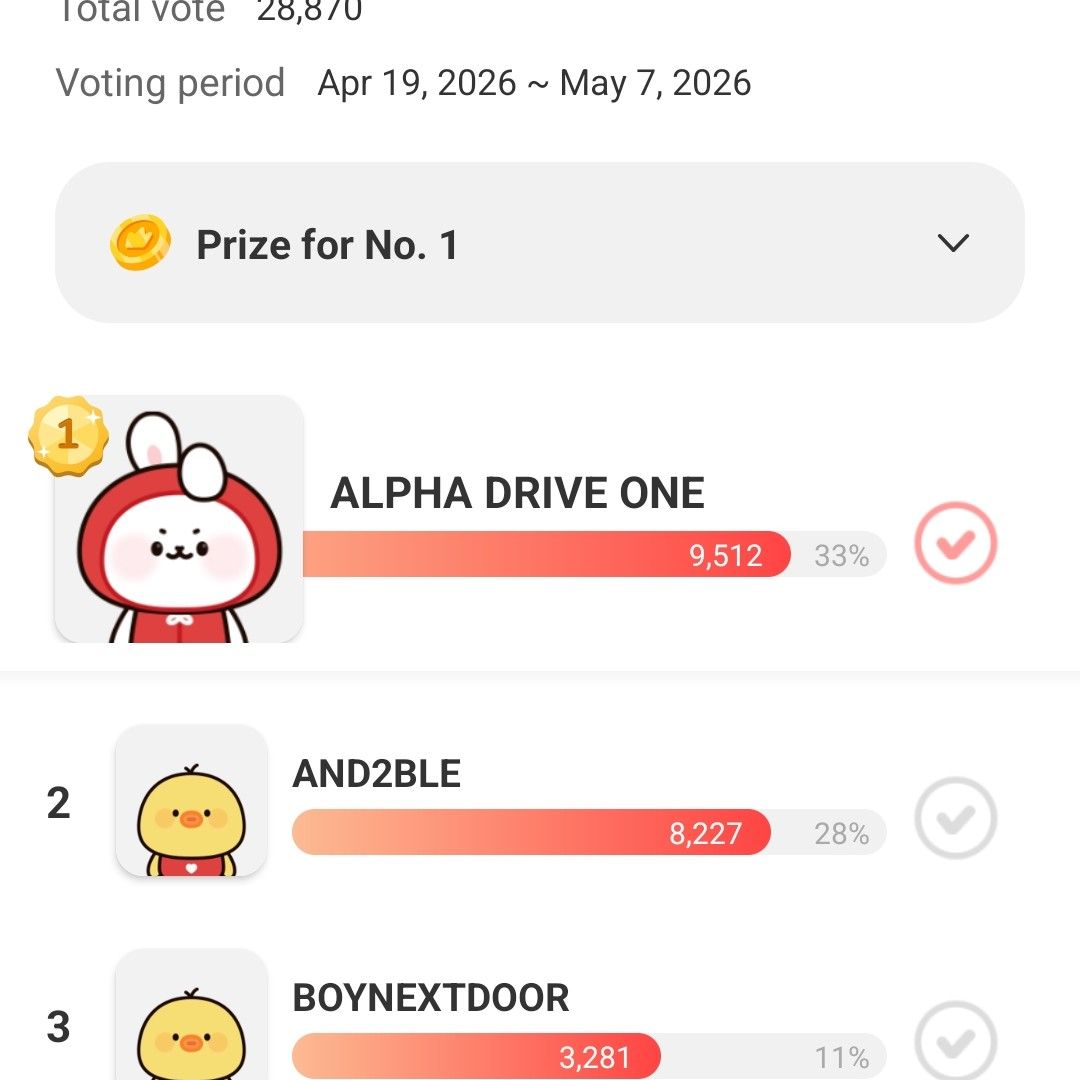Click the AND2BLE chick avatar icon
The image size is (1080, 1080).
click(191, 800)
